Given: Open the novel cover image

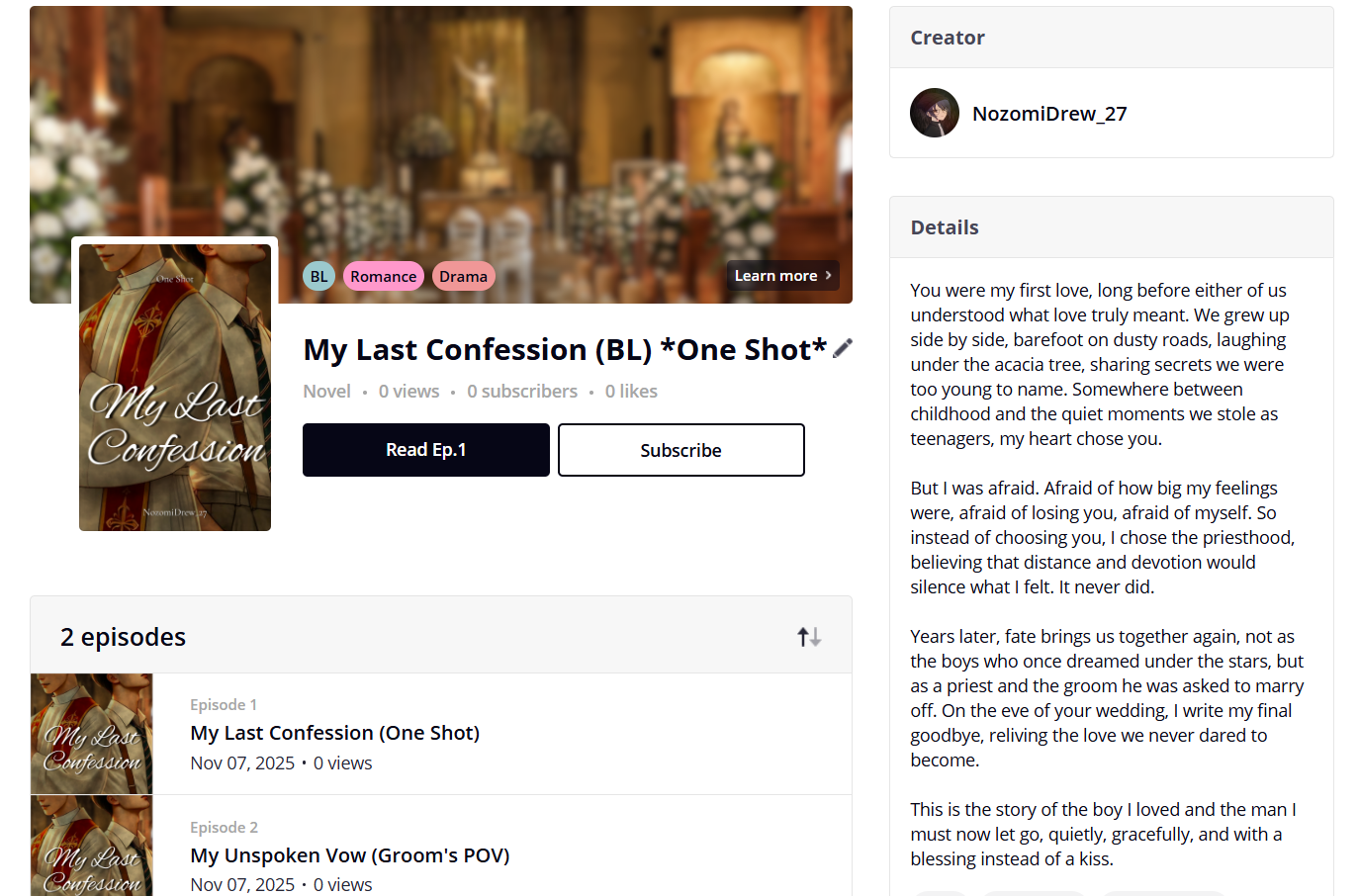Looking at the screenshot, I should 175,388.
